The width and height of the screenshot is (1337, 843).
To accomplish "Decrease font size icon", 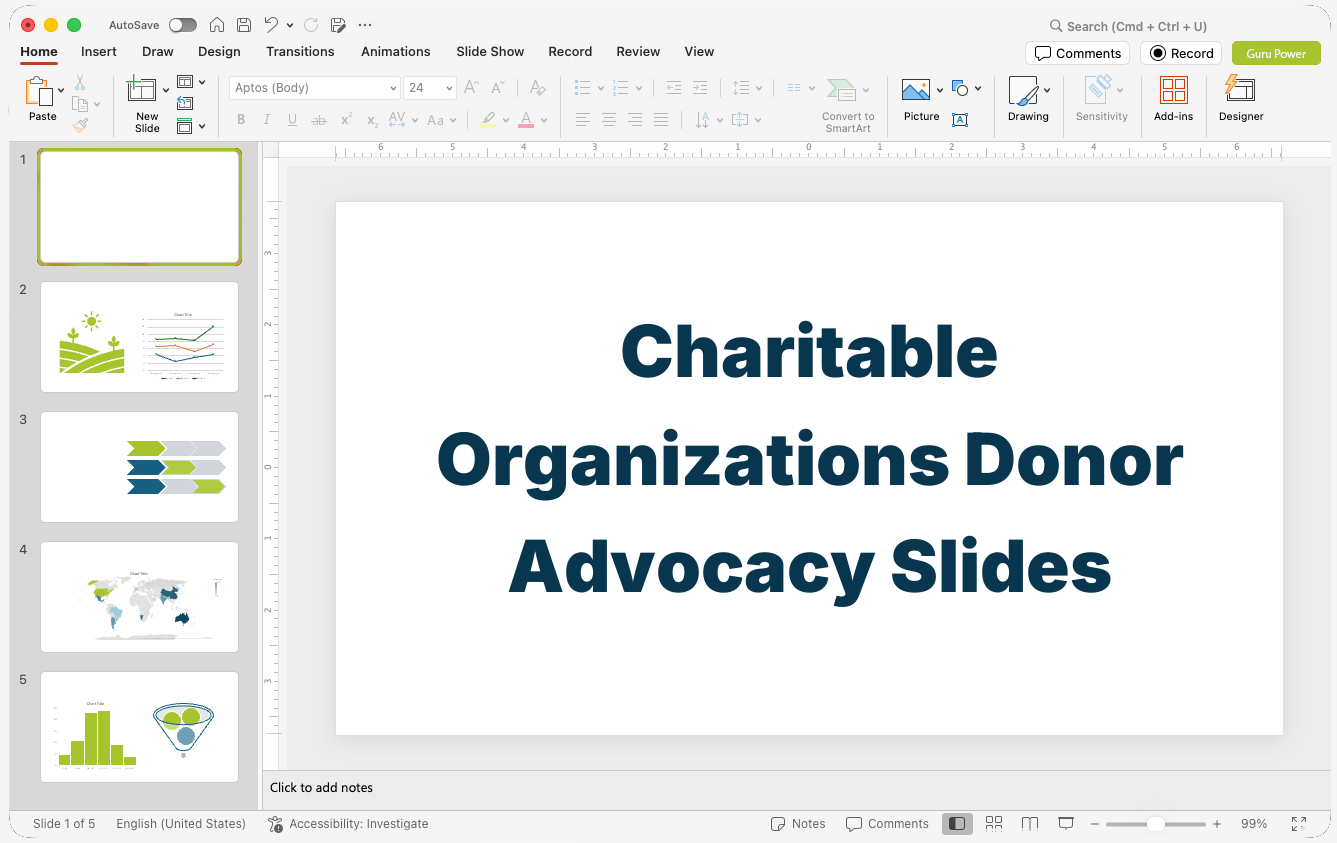I will [x=498, y=88].
